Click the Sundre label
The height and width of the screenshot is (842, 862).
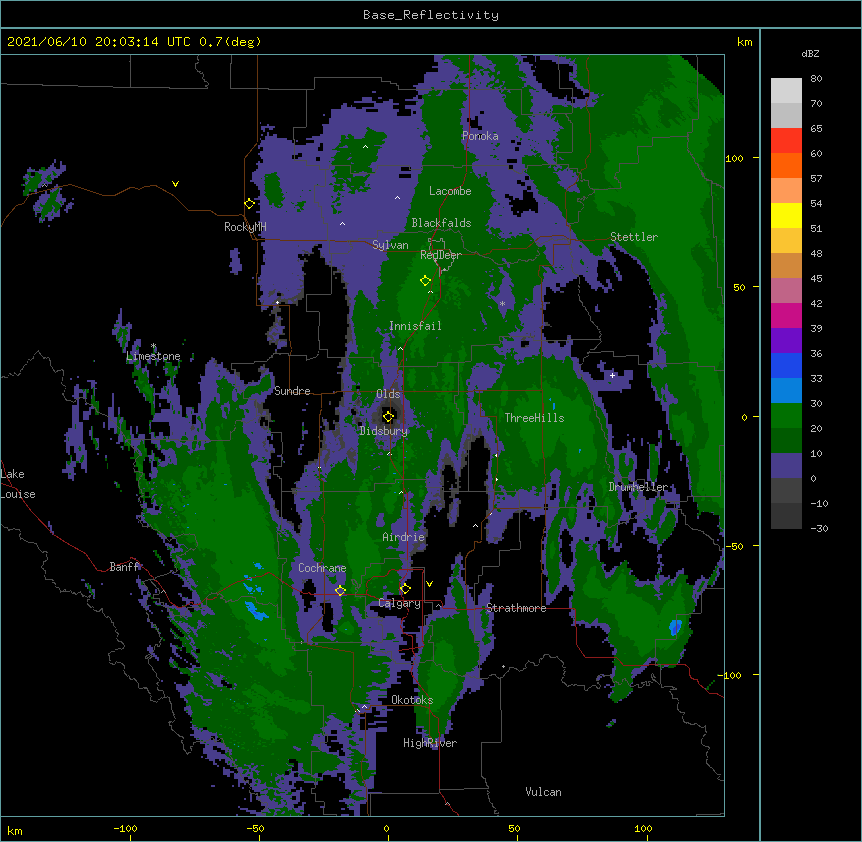click(x=292, y=391)
